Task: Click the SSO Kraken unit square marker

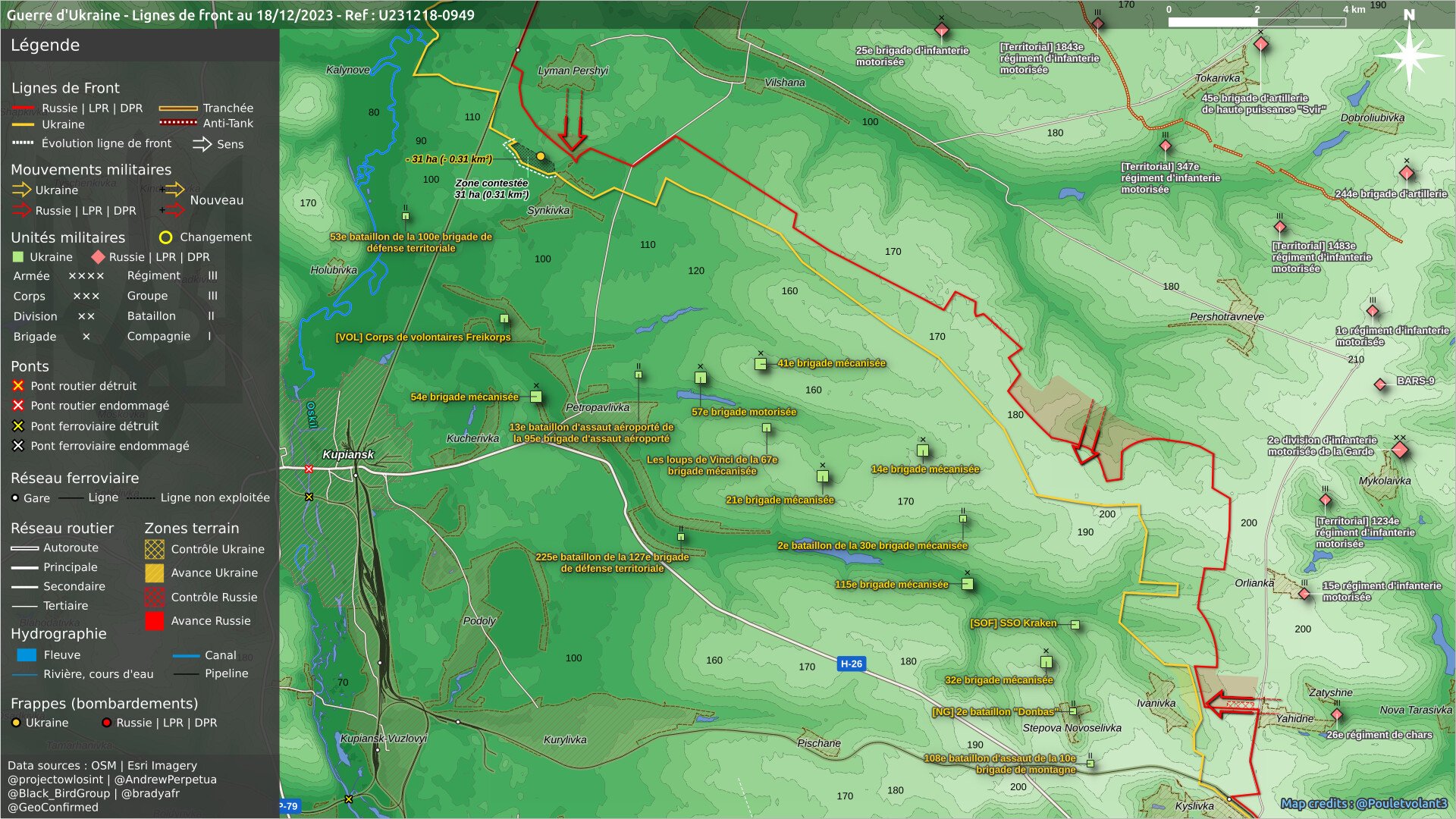Action: click(1075, 625)
